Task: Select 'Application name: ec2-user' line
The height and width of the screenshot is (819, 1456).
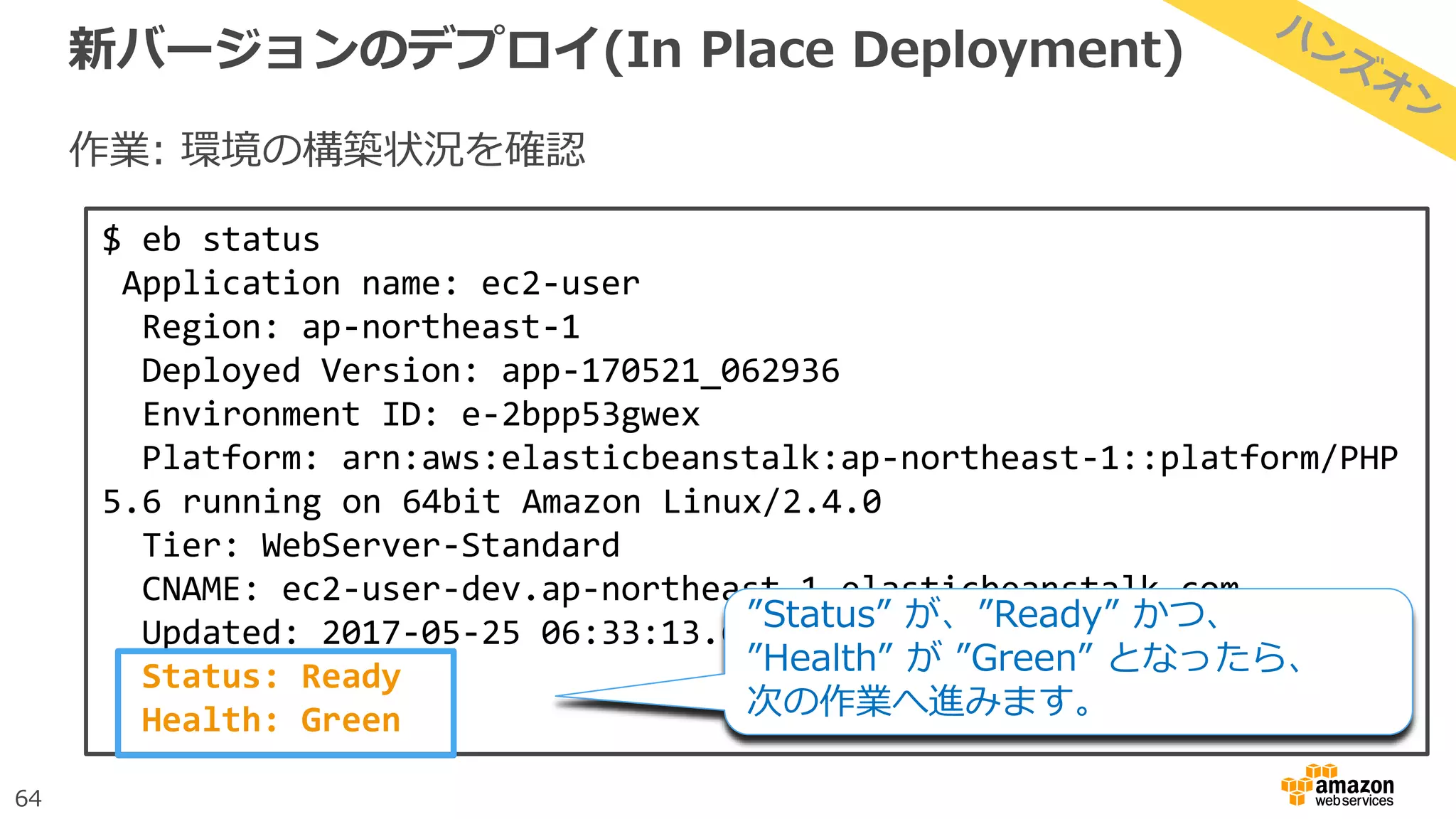Action: tap(381, 284)
